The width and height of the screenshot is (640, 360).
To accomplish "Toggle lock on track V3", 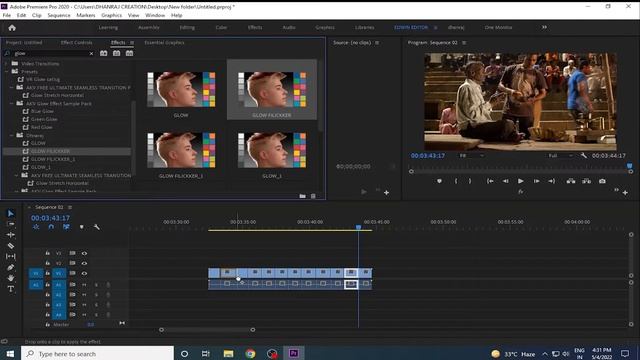I will [48, 253].
